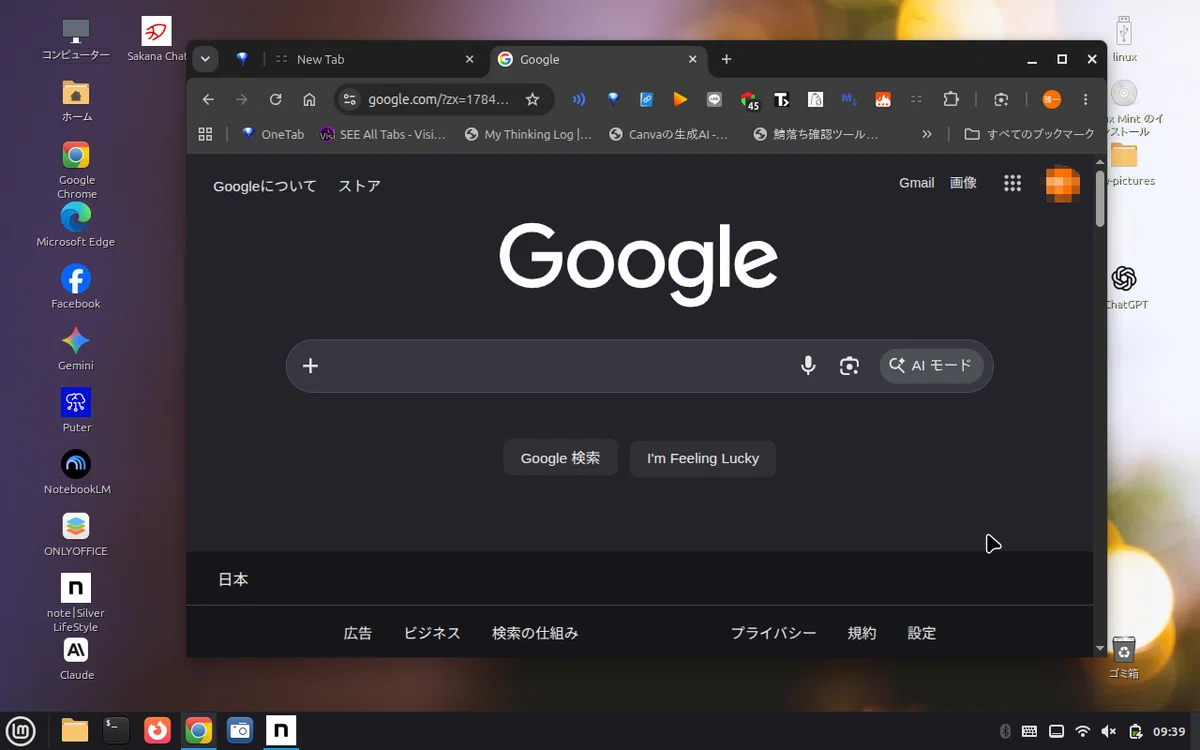This screenshot has width=1200, height=750.
Task: Click the Chrome screenshot lens toolbar icon
Action: pos(1001,99)
